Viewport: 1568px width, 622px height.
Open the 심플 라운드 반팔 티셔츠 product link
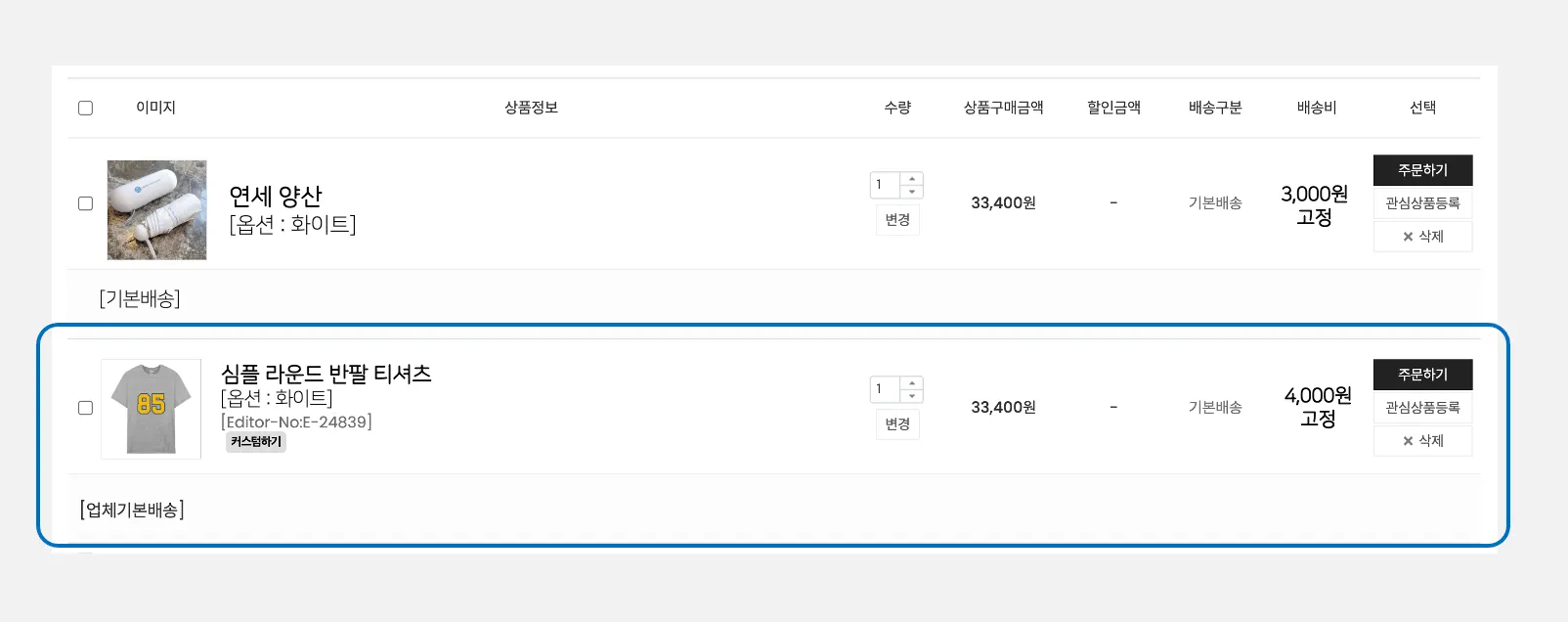click(x=327, y=374)
